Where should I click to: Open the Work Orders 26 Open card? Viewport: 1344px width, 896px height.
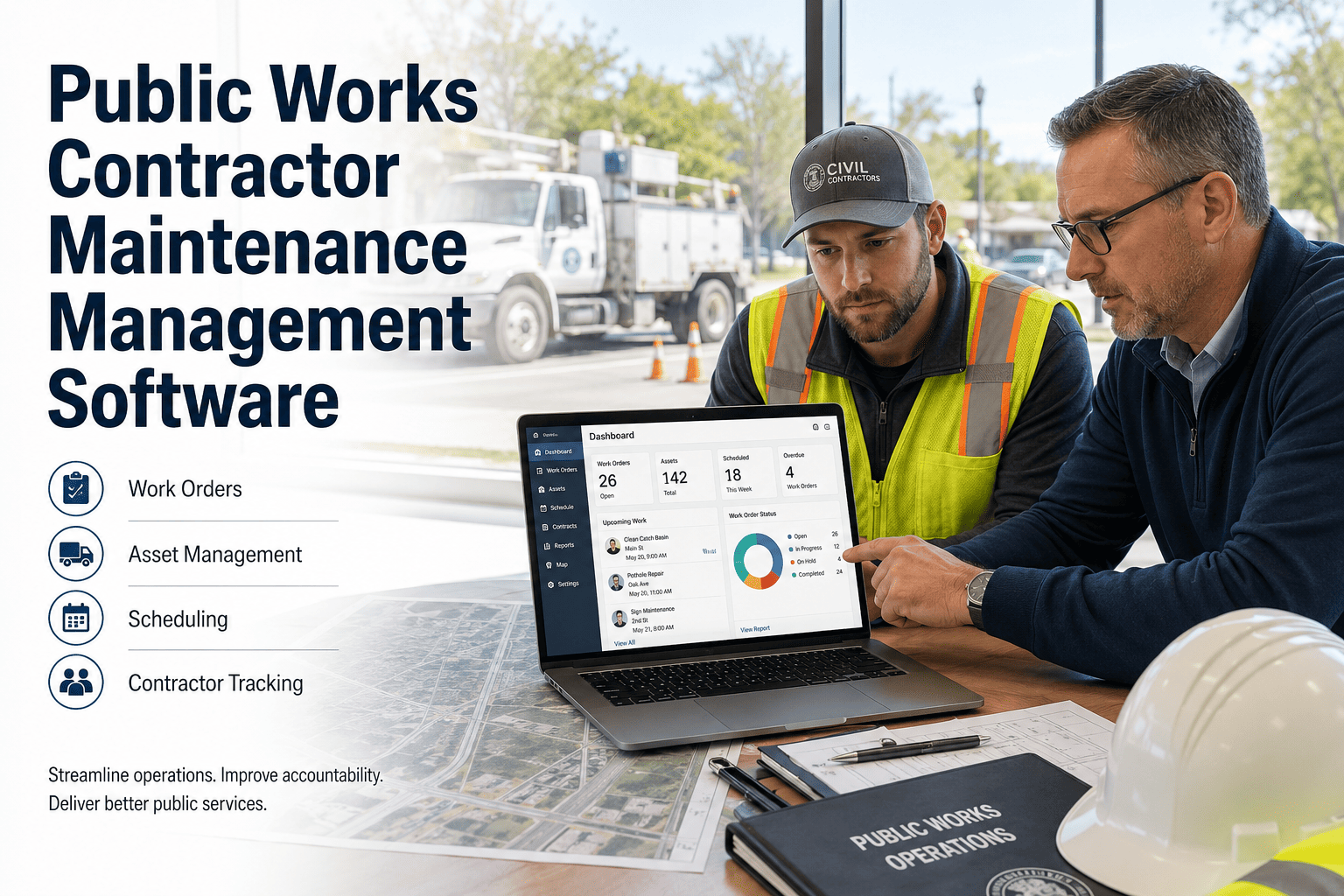[622, 479]
